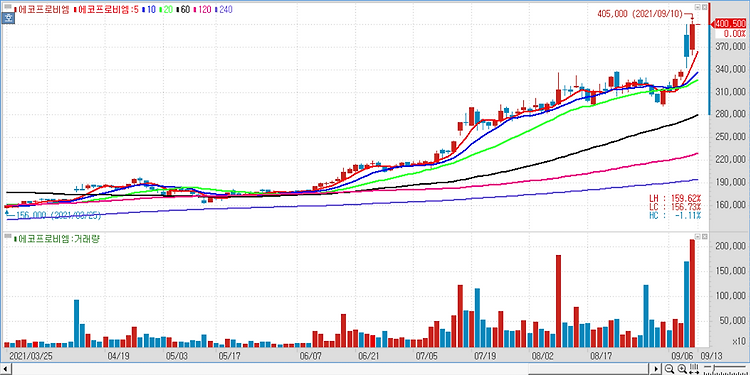Minimize the price chart pane
Viewport: 750px width, 375px height.
(x=697, y=7)
